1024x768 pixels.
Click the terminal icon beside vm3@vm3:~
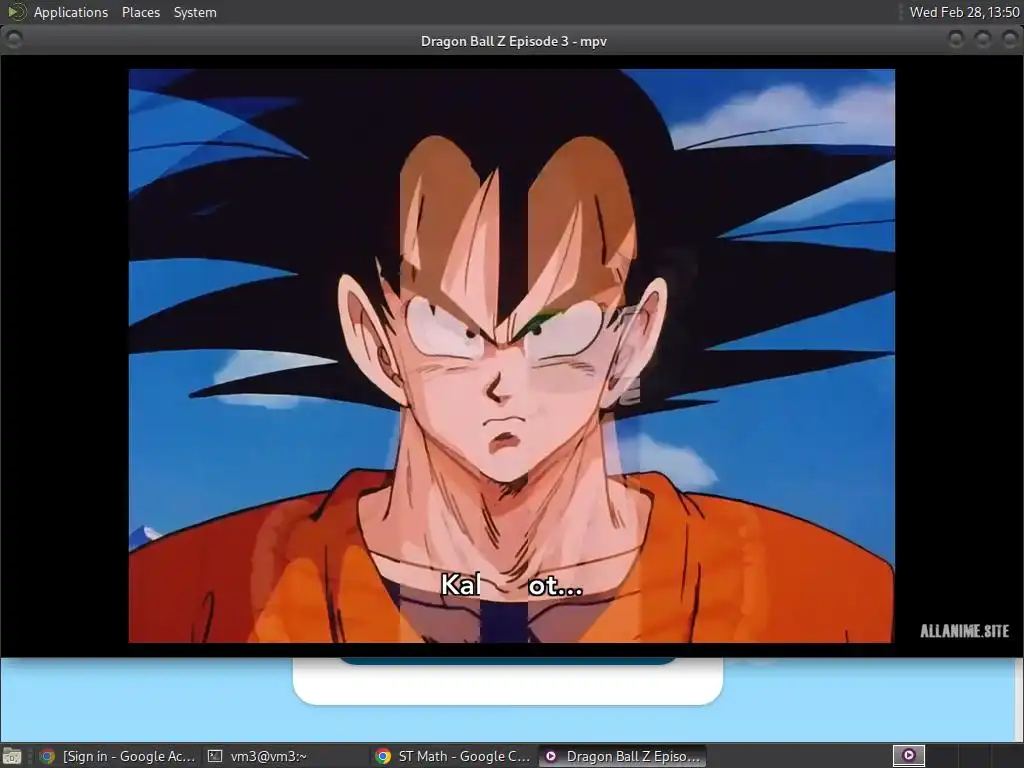pyautogui.click(x=215, y=756)
